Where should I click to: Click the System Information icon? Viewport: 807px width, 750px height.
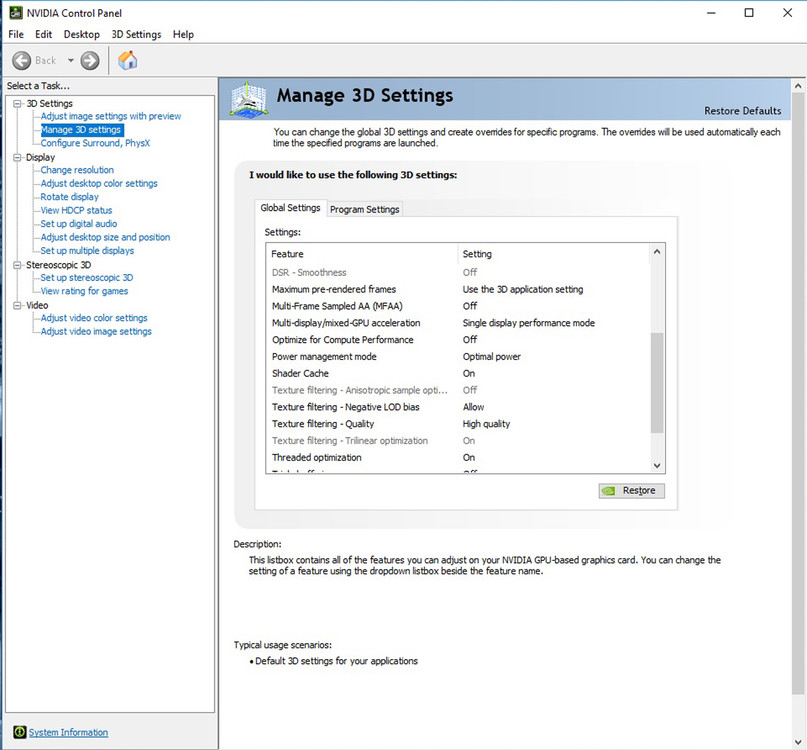click(x=20, y=731)
